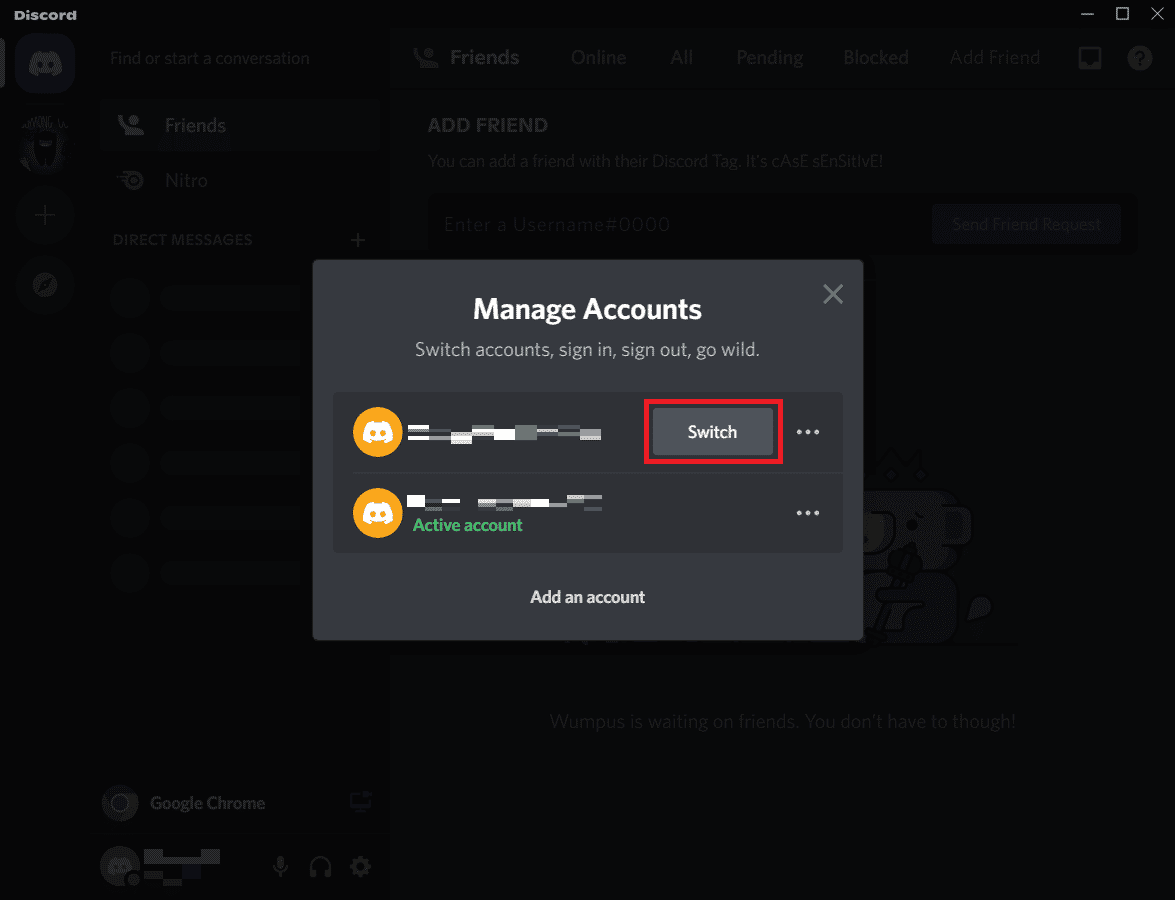Select the first account's orange avatar
The width and height of the screenshot is (1175, 900).
tap(378, 432)
